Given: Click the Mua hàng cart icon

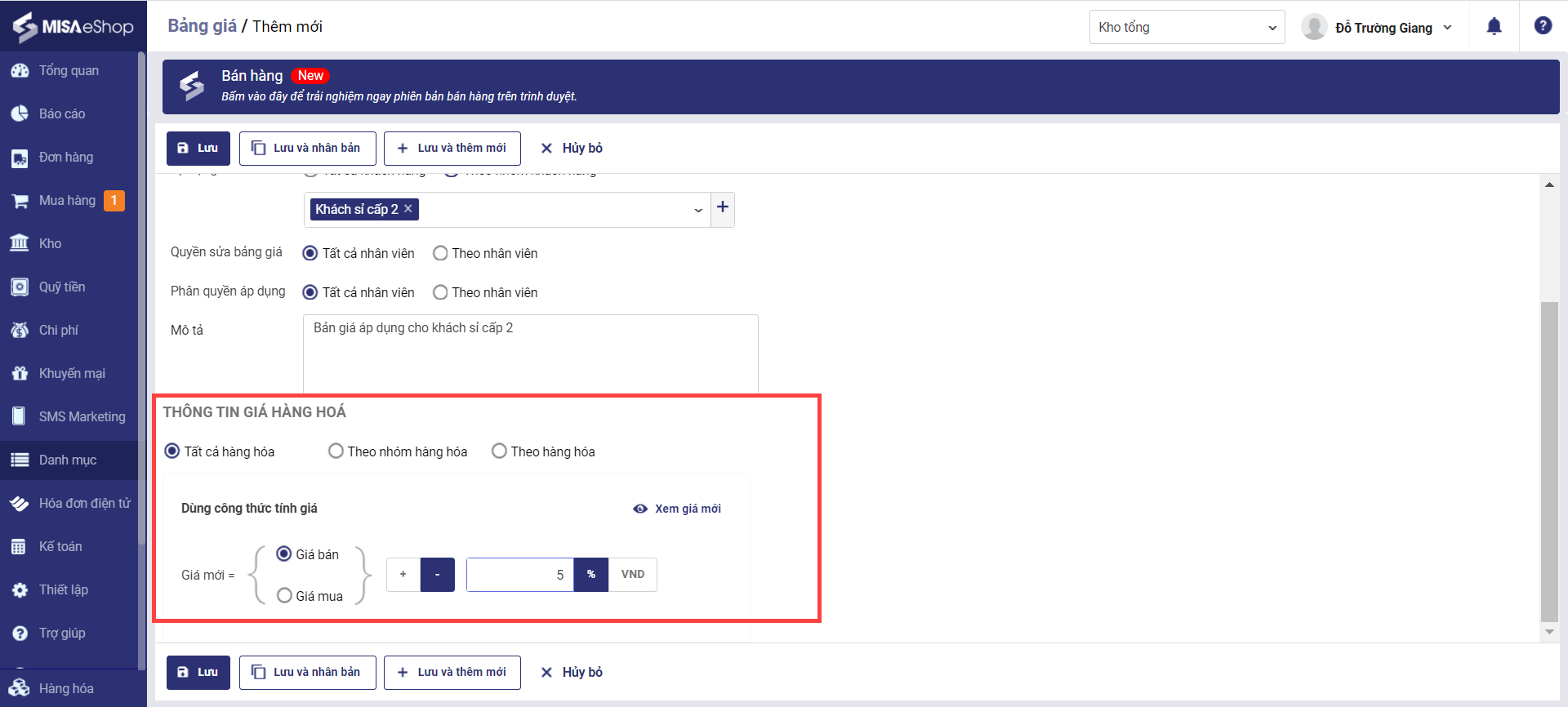Looking at the screenshot, I should tap(20, 201).
